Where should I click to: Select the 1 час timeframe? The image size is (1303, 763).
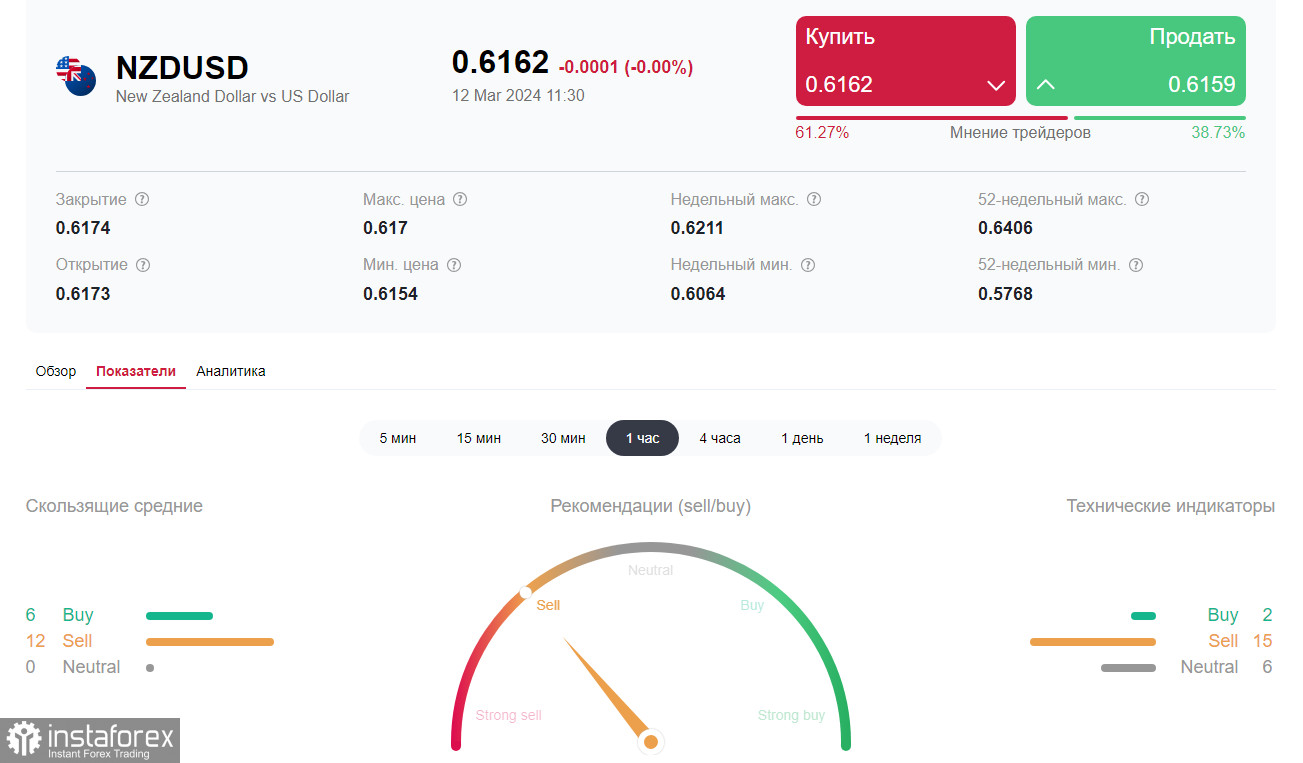tap(642, 438)
